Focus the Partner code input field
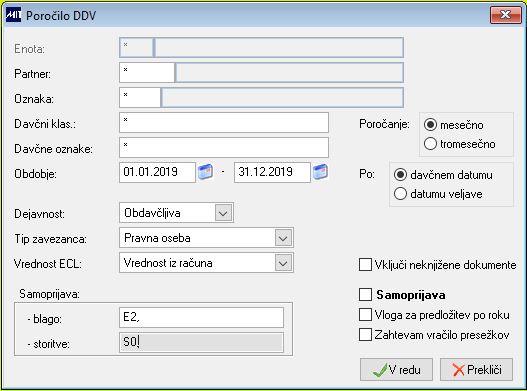The height and width of the screenshot is (391, 527). coord(147,72)
